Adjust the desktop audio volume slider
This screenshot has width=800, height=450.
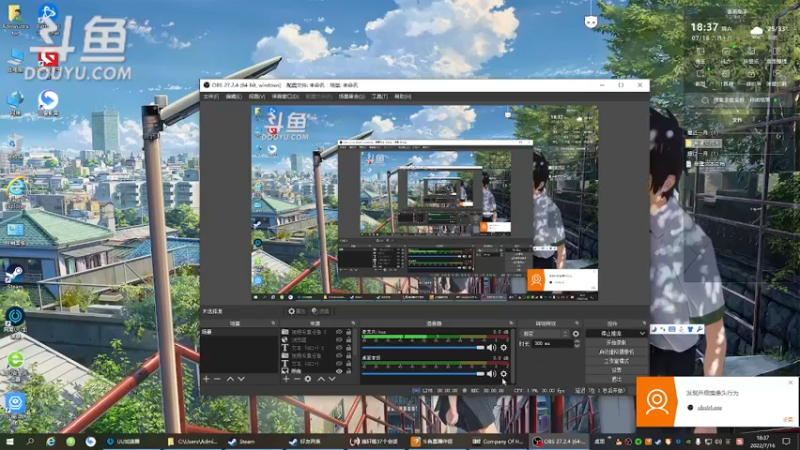pyautogui.click(x=423, y=373)
